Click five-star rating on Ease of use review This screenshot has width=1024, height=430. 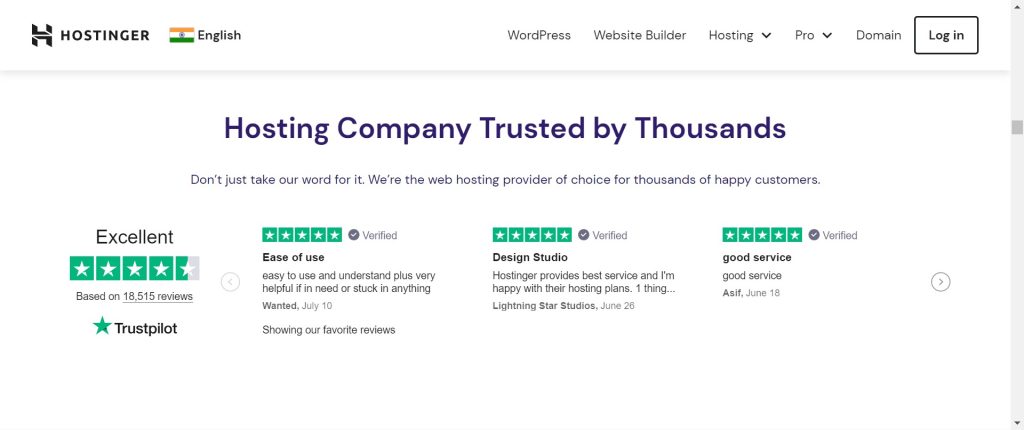click(x=301, y=235)
